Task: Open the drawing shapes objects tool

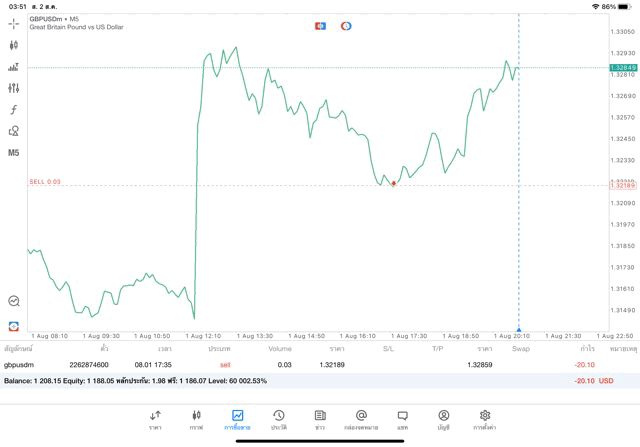Action: pyautogui.click(x=14, y=131)
